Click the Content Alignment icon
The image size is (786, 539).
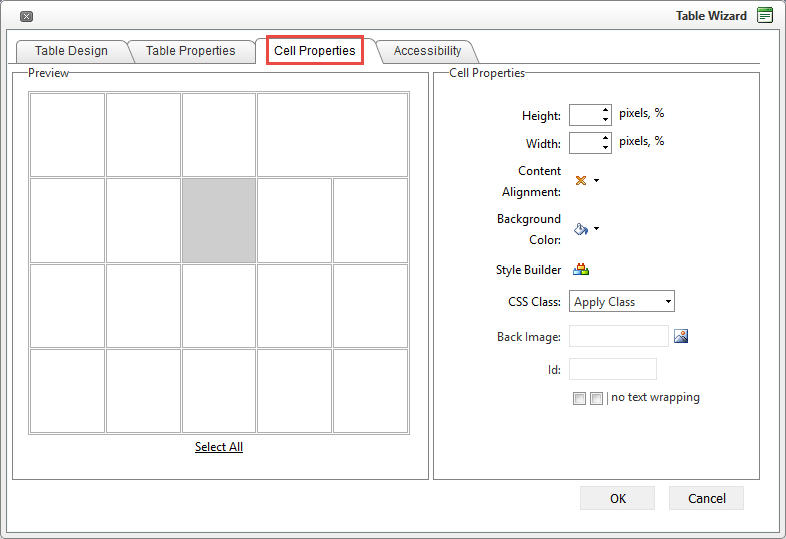[x=581, y=180]
